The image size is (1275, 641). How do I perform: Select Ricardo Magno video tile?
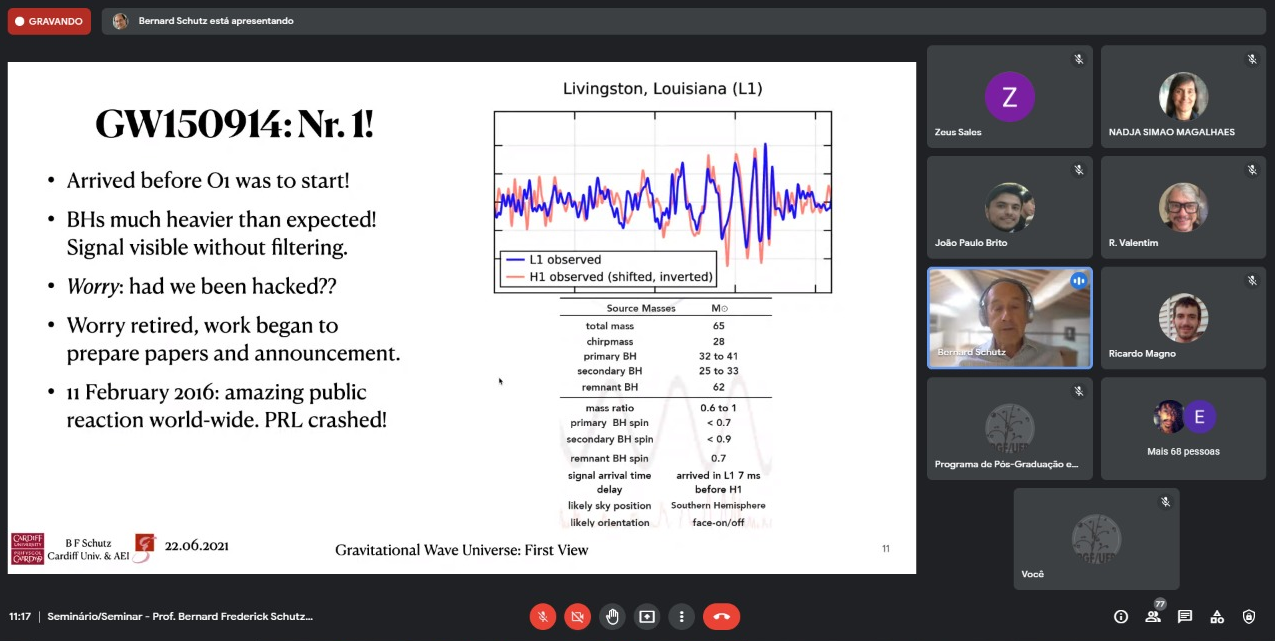pyautogui.click(x=1183, y=318)
